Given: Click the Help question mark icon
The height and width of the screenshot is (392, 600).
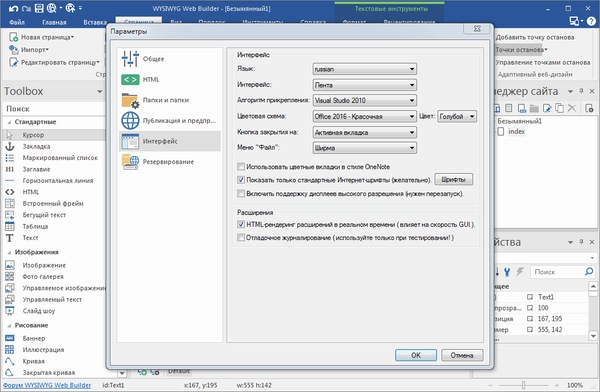Looking at the screenshot, I should [x=591, y=21].
